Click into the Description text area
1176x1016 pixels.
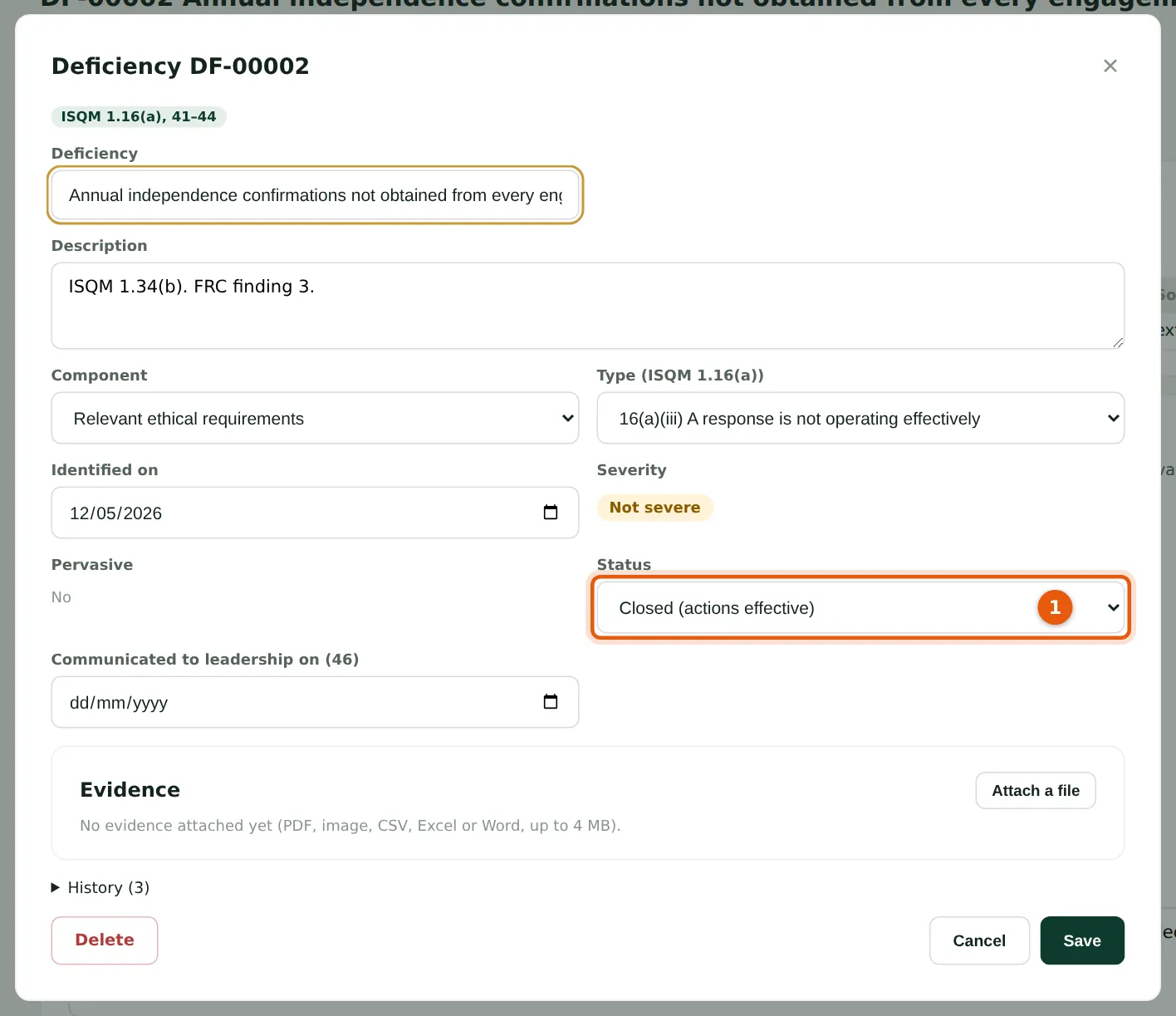[x=588, y=306]
